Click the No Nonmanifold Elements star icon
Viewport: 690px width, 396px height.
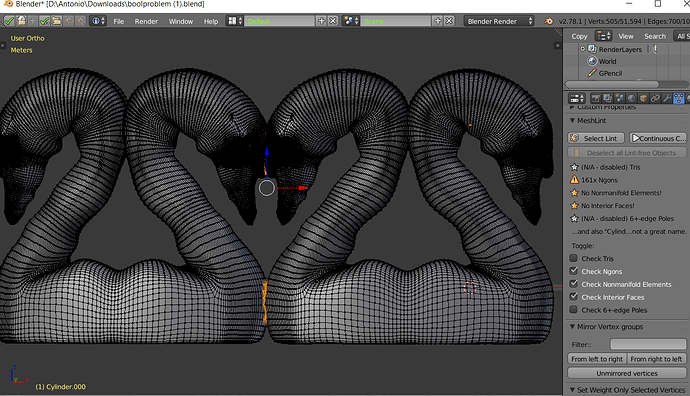574,192
